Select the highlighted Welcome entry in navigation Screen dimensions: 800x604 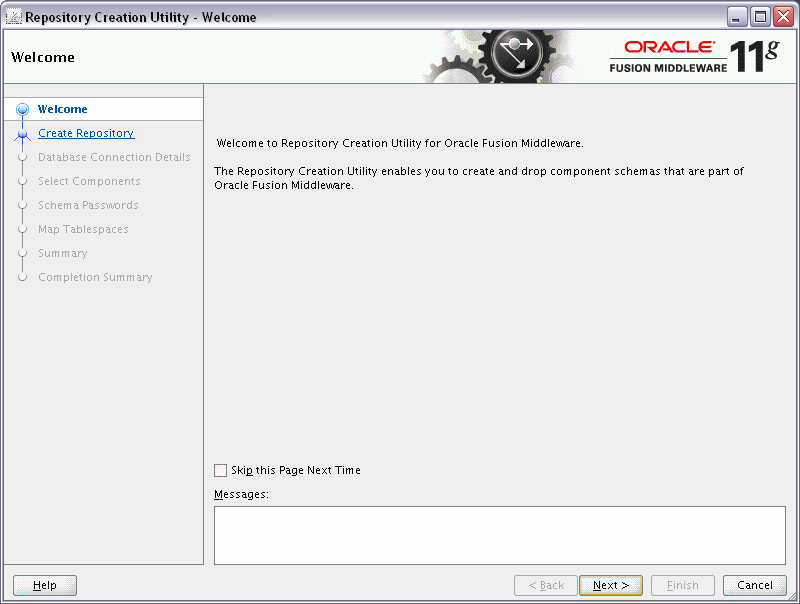point(63,109)
